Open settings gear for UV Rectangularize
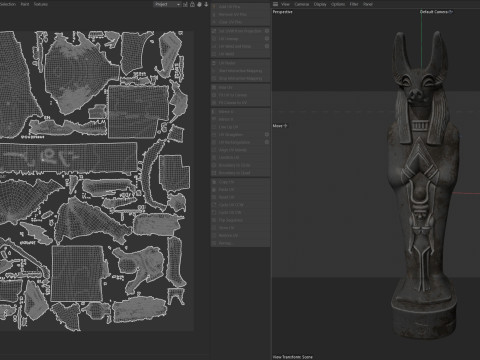 (267, 142)
